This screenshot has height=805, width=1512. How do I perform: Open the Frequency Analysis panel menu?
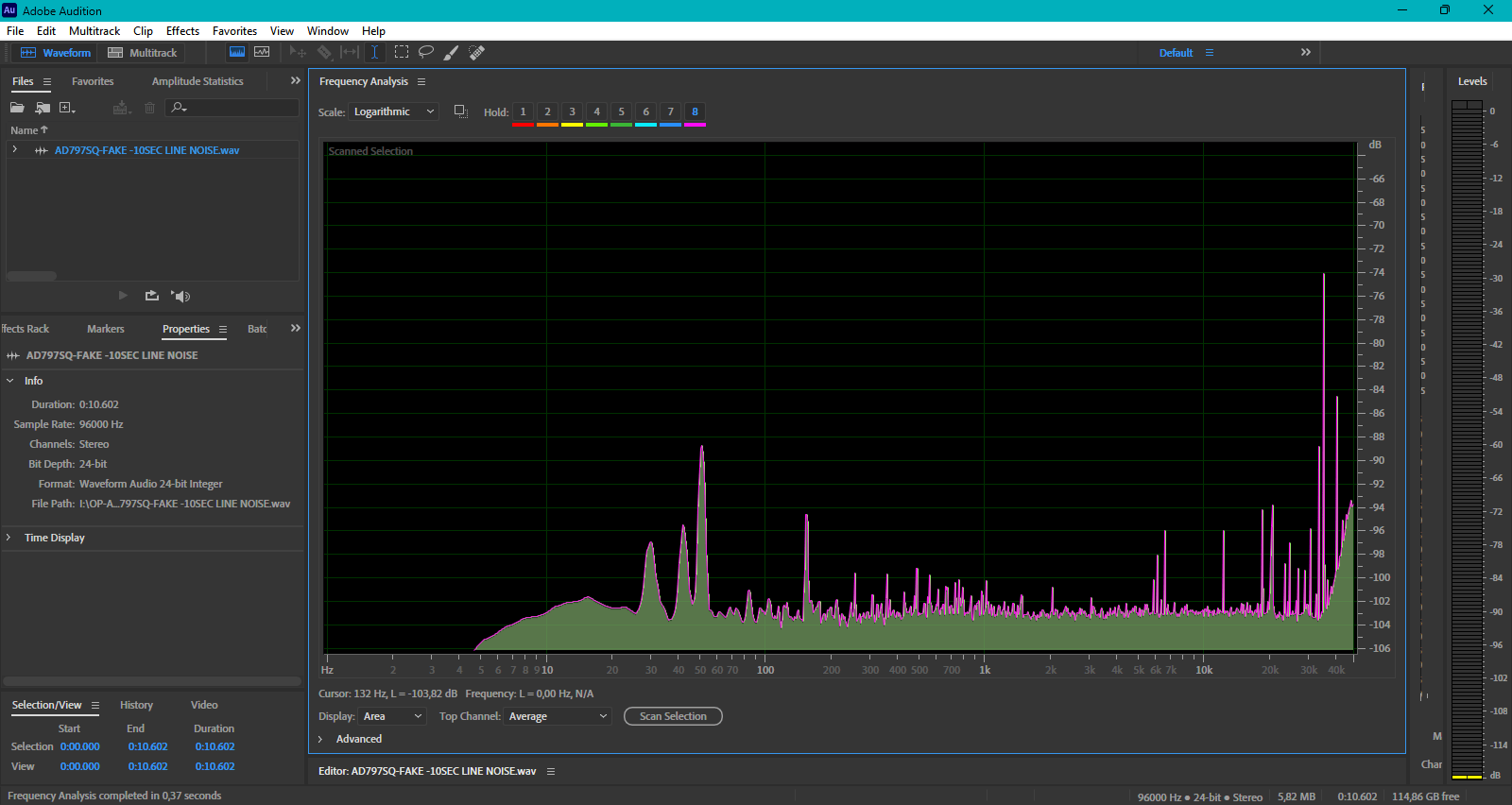tap(421, 82)
